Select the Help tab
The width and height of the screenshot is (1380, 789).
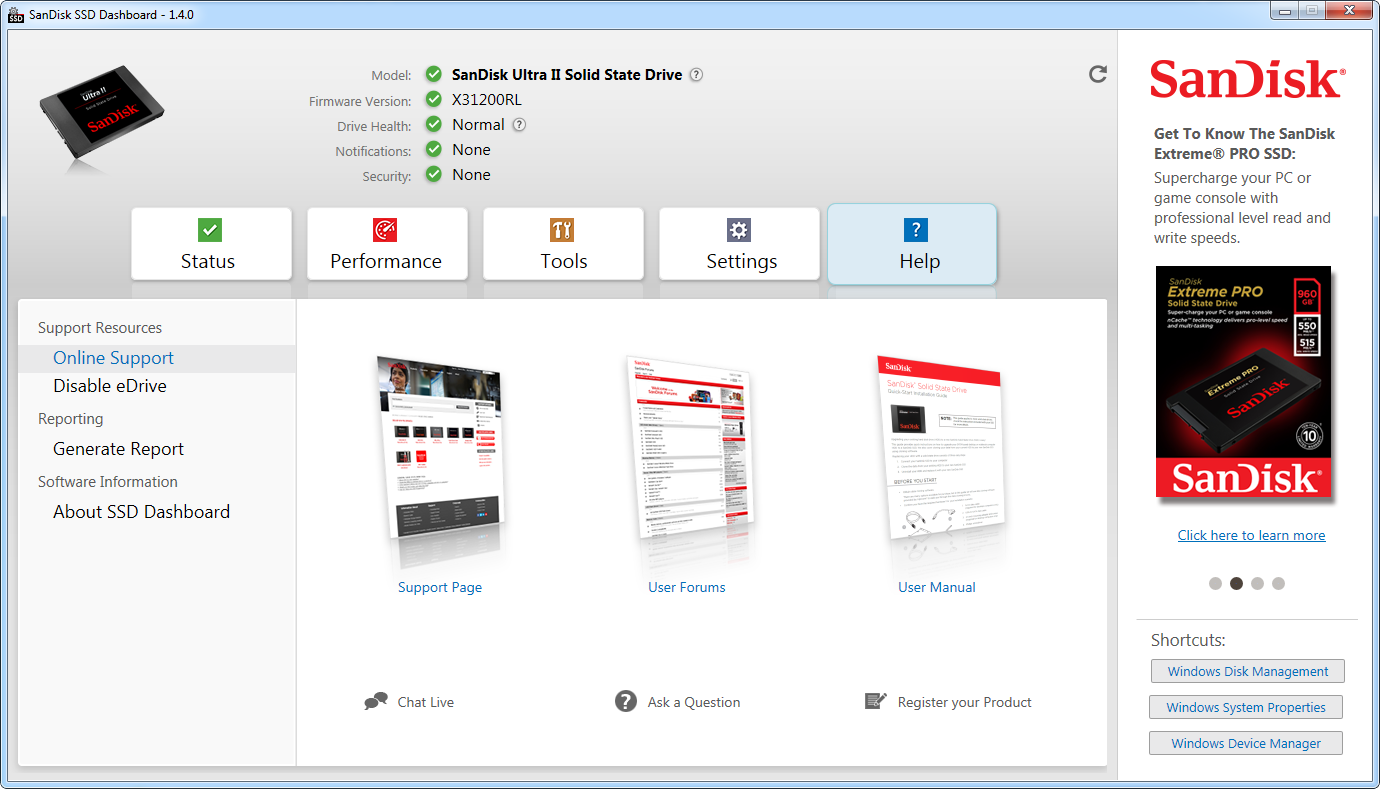pos(912,244)
